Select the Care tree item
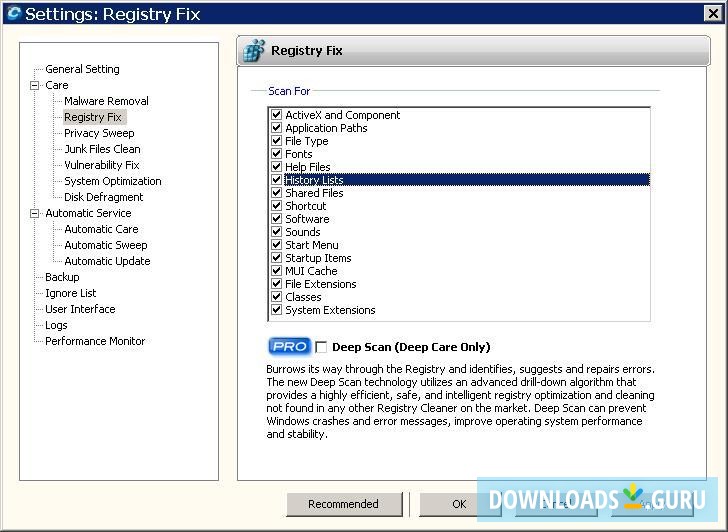728x532 pixels. (x=57, y=85)
